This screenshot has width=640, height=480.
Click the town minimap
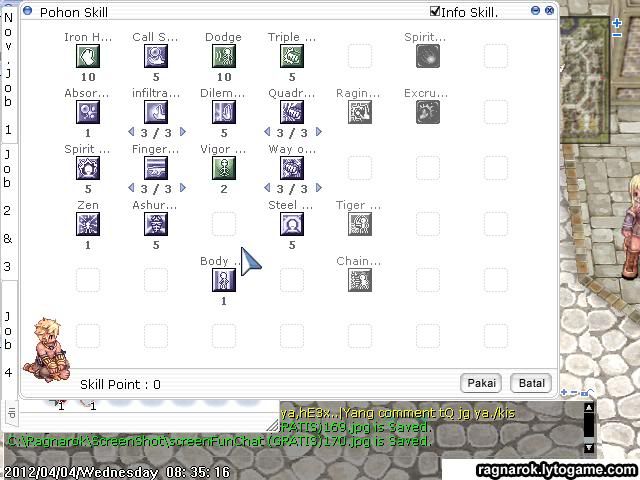click(585, 78)
